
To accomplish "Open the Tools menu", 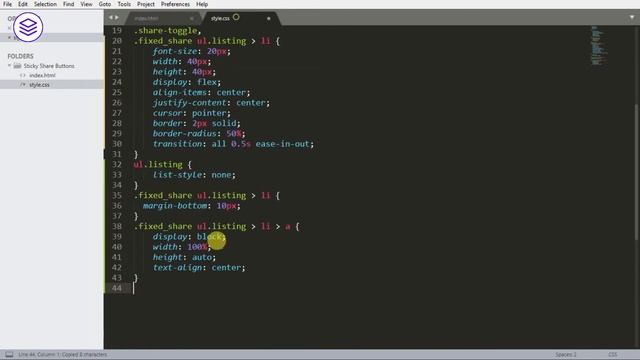I will pyautogui.click(x=124, y=4).
